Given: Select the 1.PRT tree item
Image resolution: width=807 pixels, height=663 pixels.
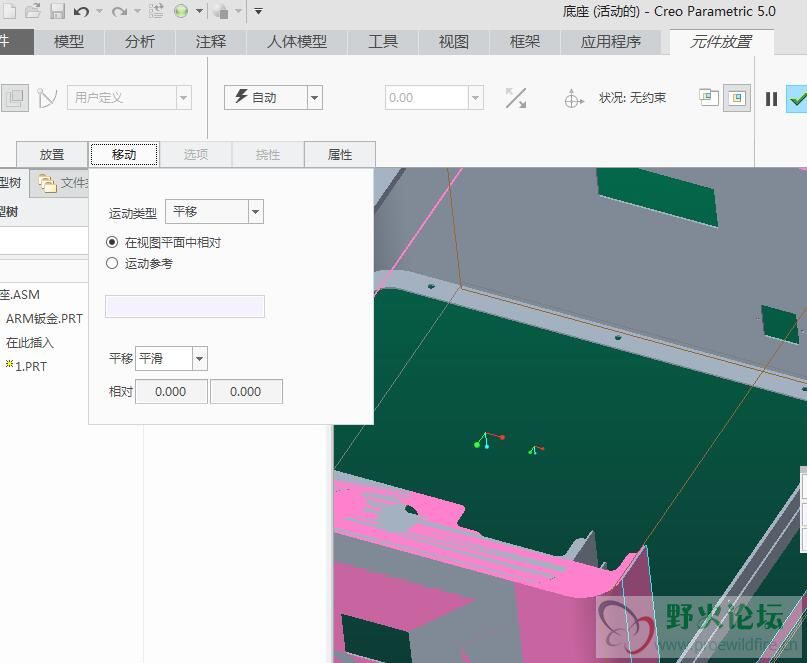Looking at the screenshot, I should tap(26, 366).
